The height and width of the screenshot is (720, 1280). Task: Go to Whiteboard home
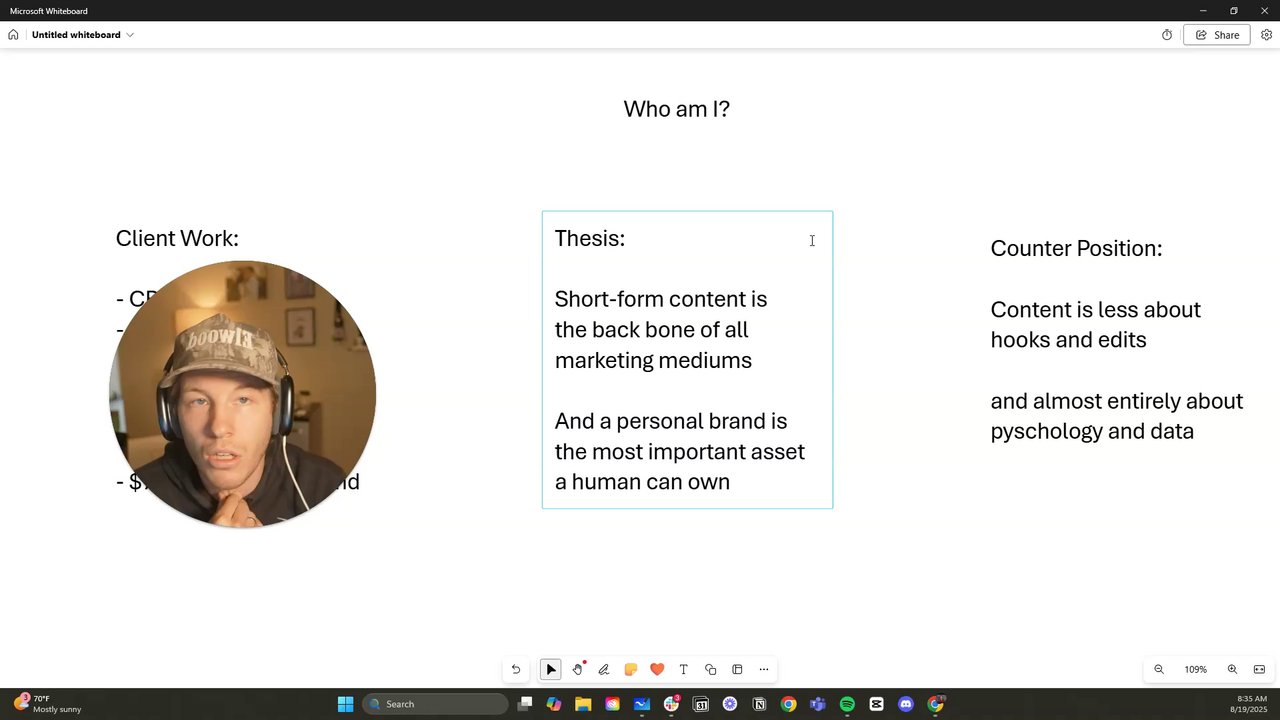click(x=13, y=35)
